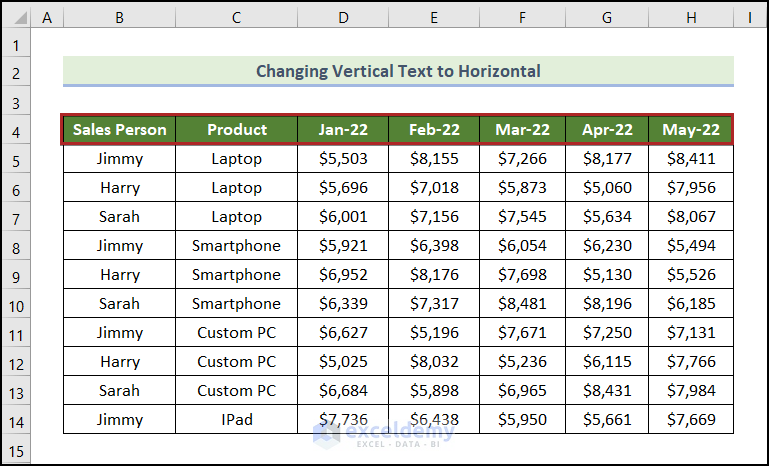Image resolution: width=769 pixels, height=466 pixels.
Task: Click the column H header
Action: coord(690,16)
